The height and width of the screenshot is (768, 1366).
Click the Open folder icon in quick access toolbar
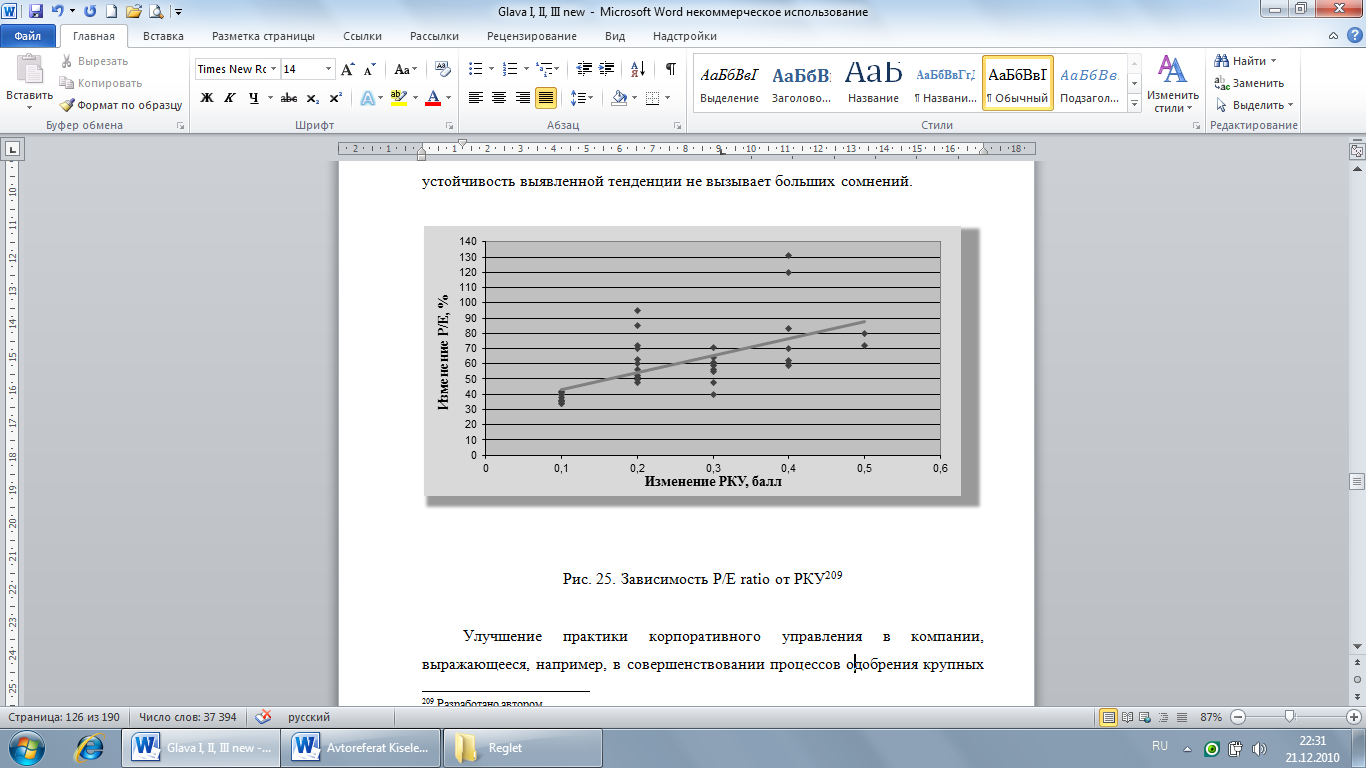click(134, 12)
